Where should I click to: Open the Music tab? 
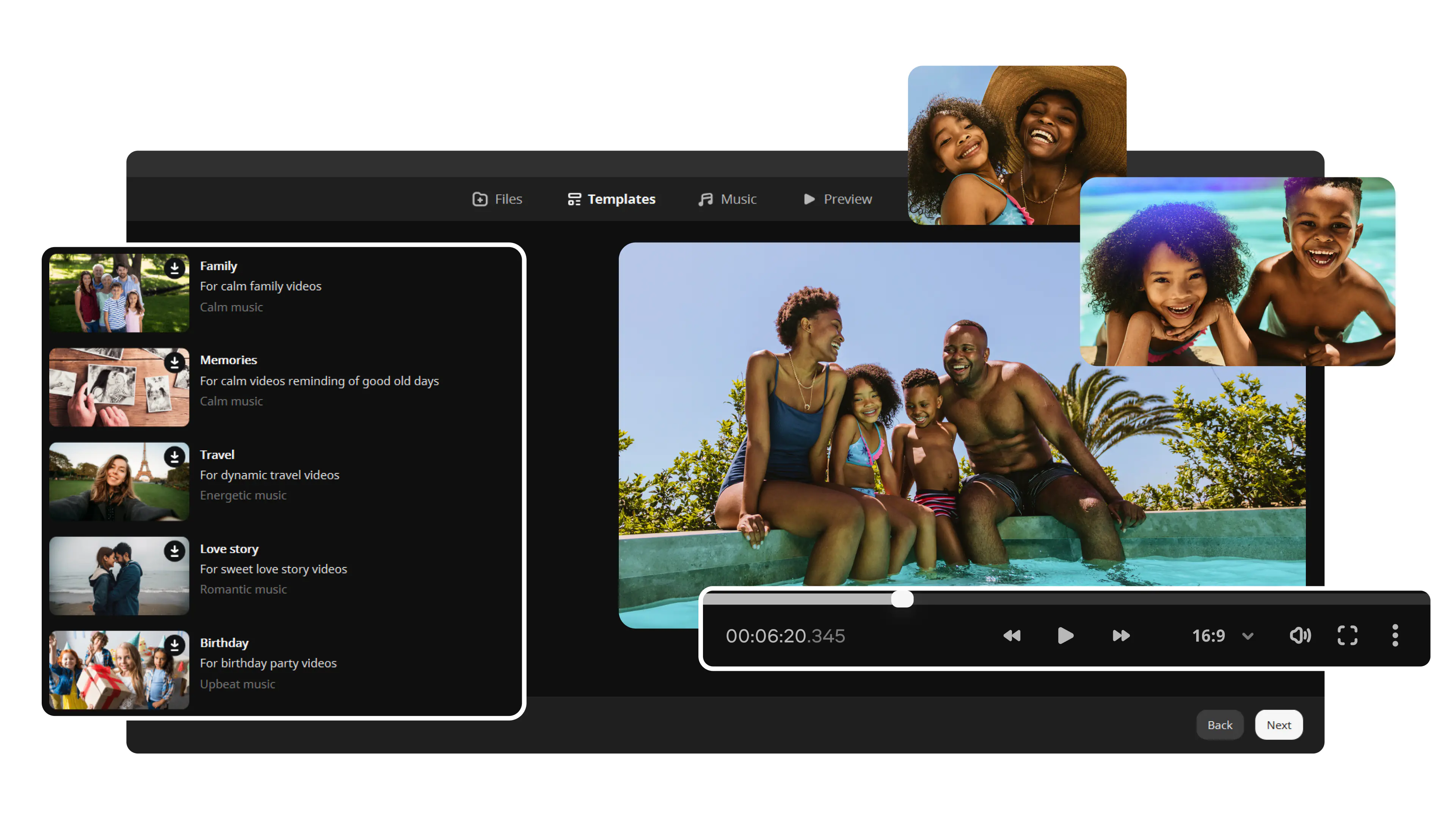727,199
